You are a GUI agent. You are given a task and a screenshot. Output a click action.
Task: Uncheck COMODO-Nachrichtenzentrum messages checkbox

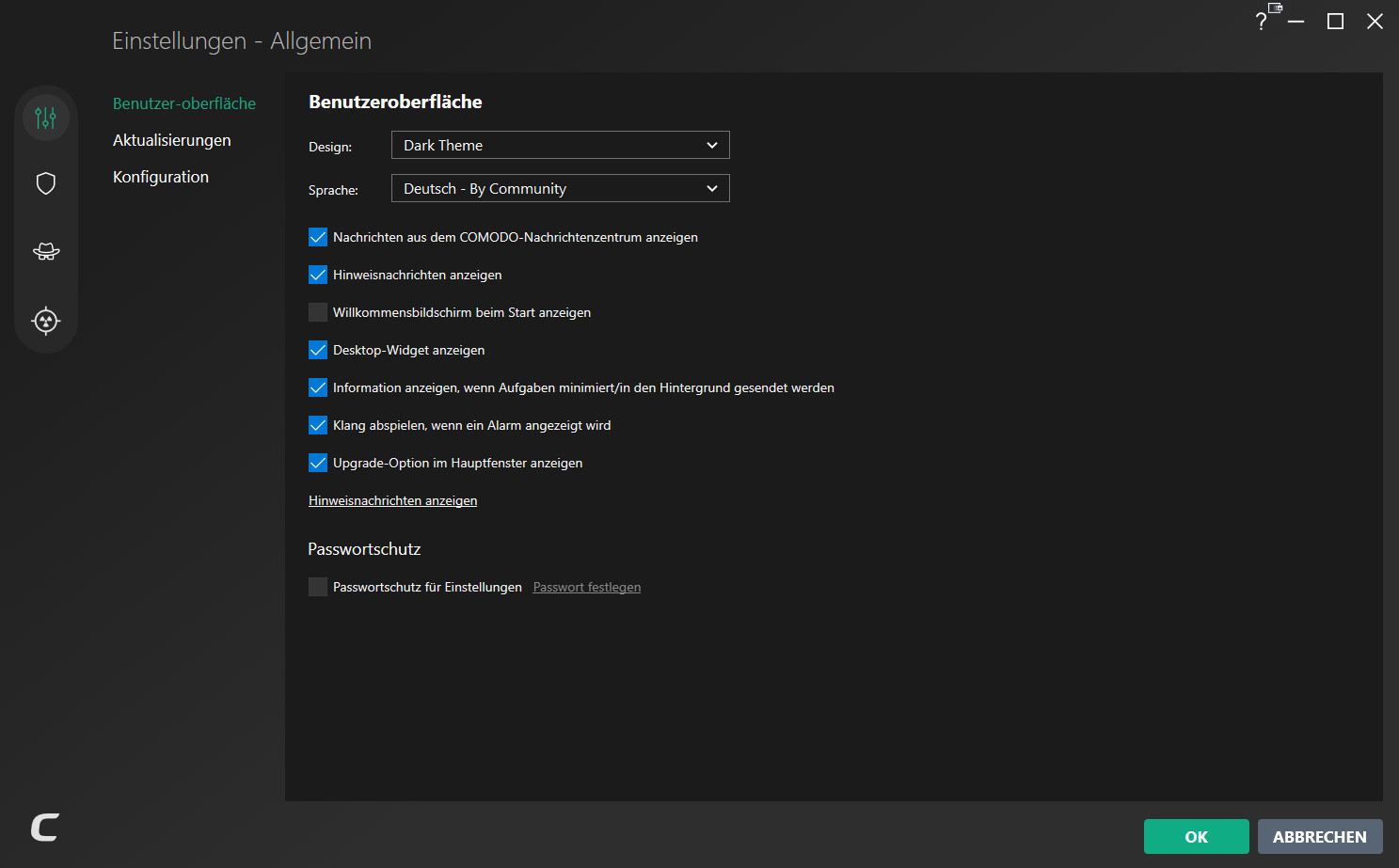tap(318, 237)
